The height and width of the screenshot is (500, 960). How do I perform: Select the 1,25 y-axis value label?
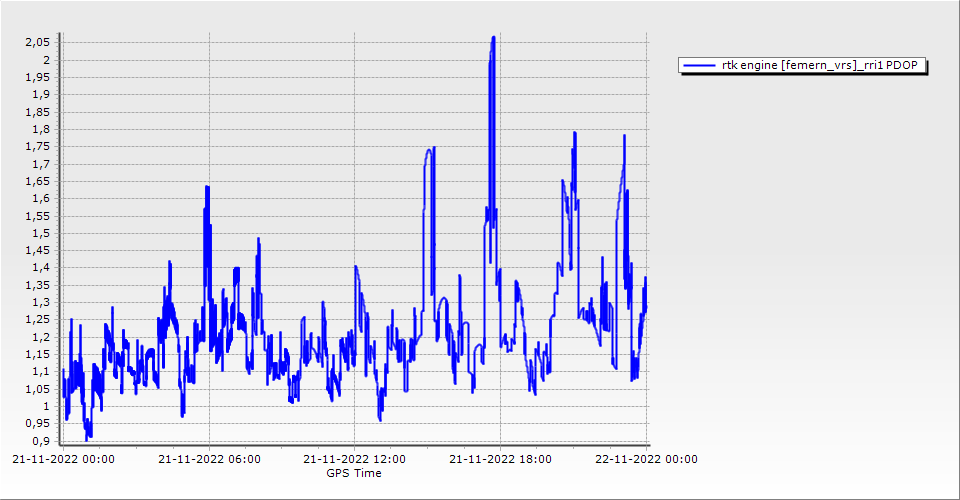[37, 320]
